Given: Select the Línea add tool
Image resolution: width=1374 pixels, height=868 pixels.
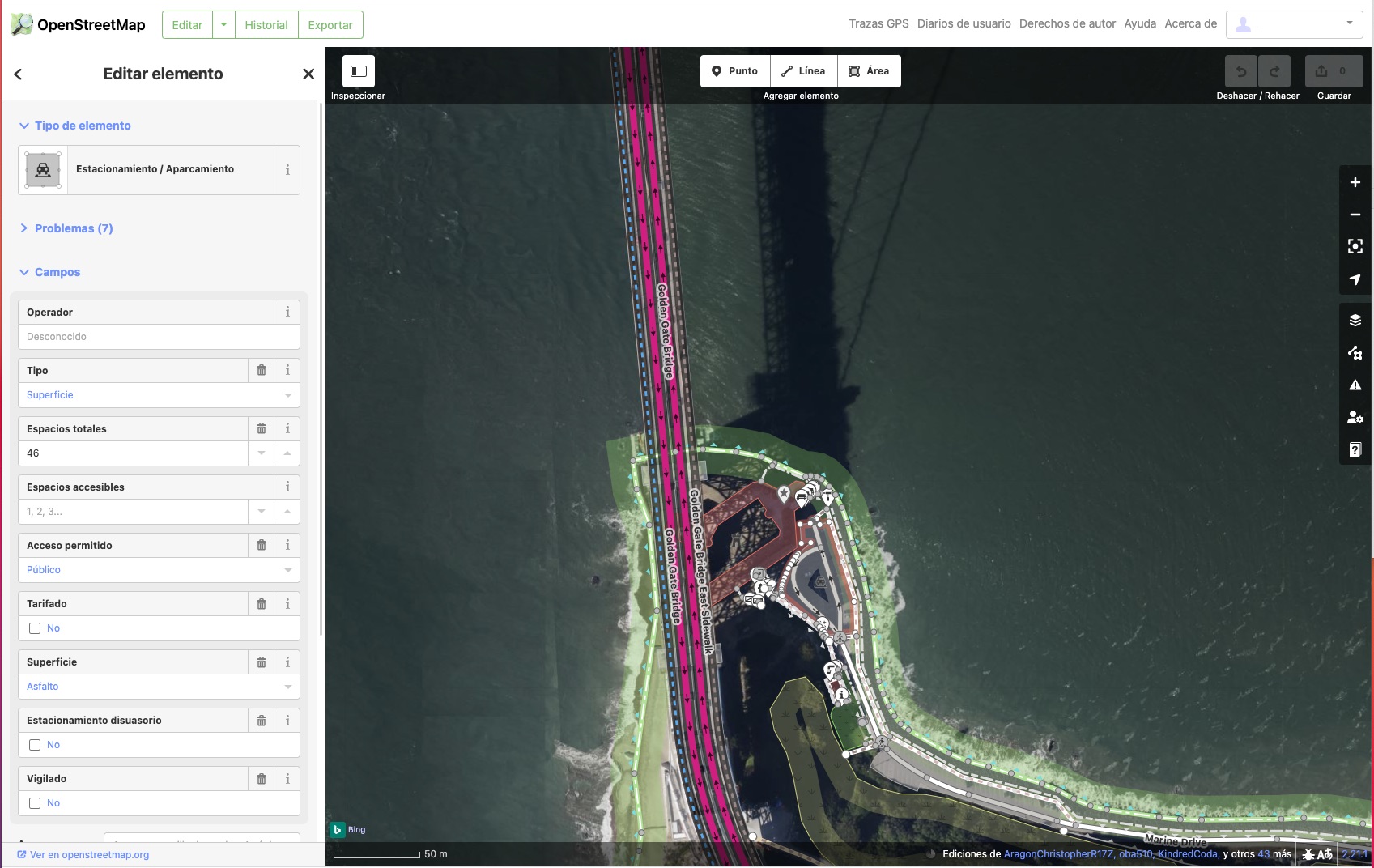Looking at the screenshot, I should pos(804,71).
